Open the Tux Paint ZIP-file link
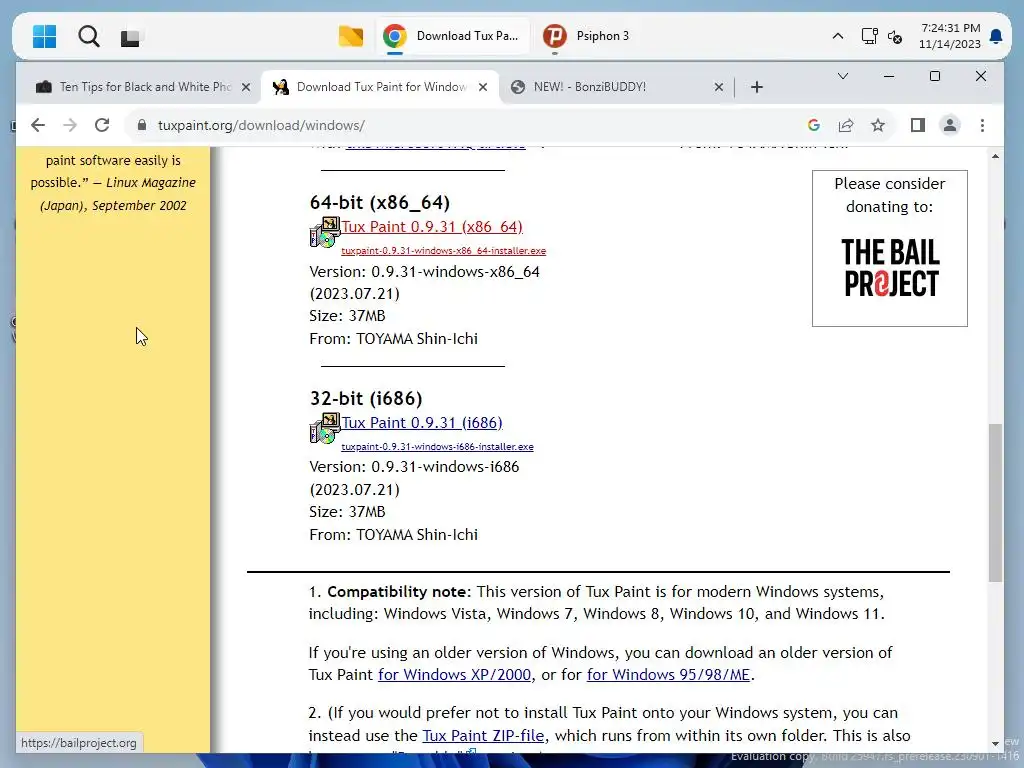Screen dimensions: 1024x768 click(x=483, y=735)
